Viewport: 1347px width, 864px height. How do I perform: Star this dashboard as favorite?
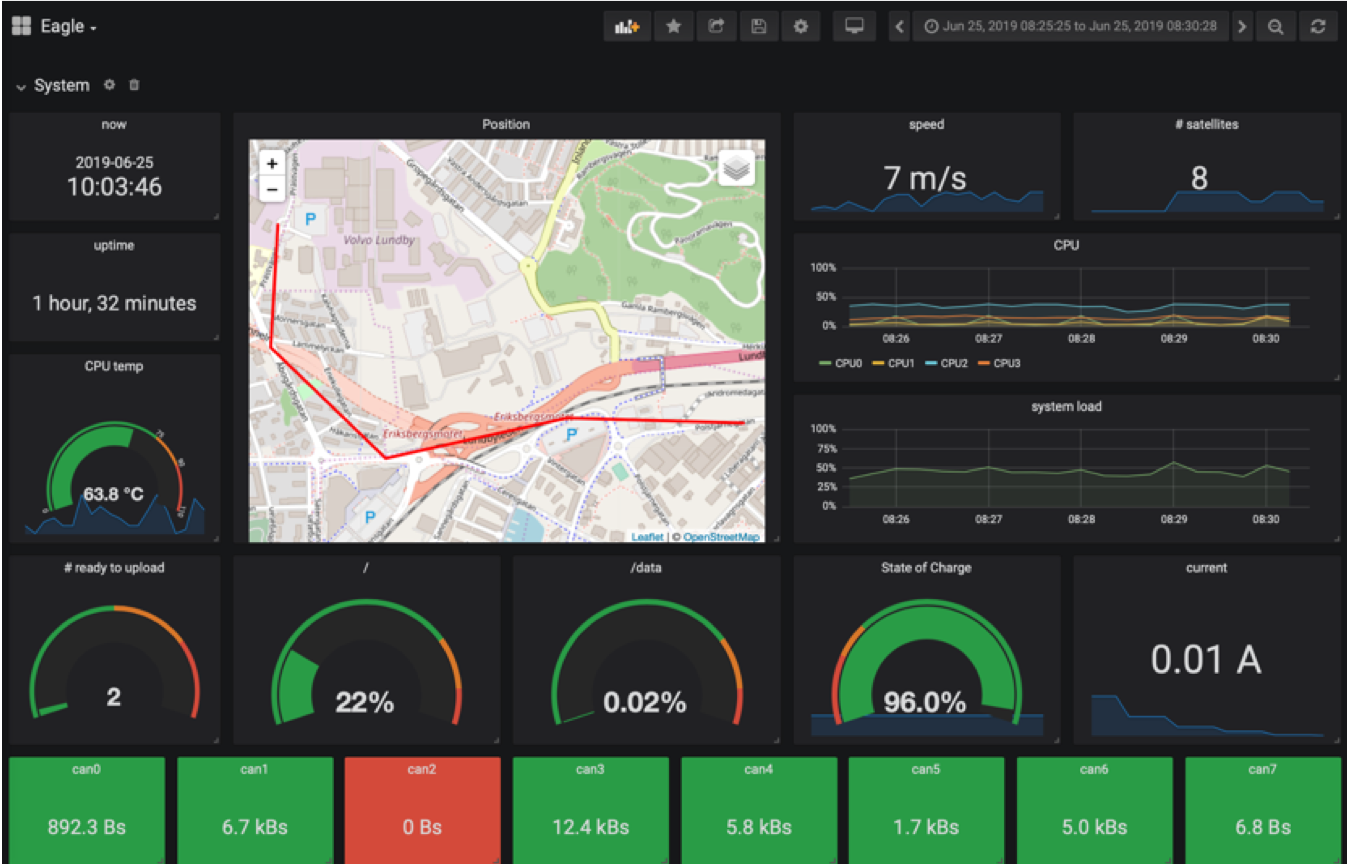[x=673, y=27]
